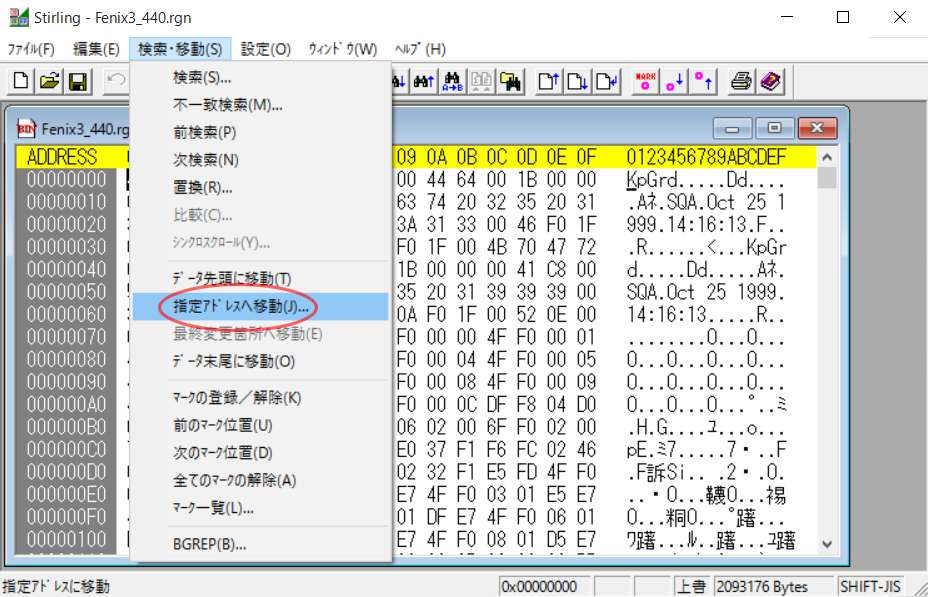
Task: Select 全てのマークの解除(A) menu item
Action: tap(260, 480)
